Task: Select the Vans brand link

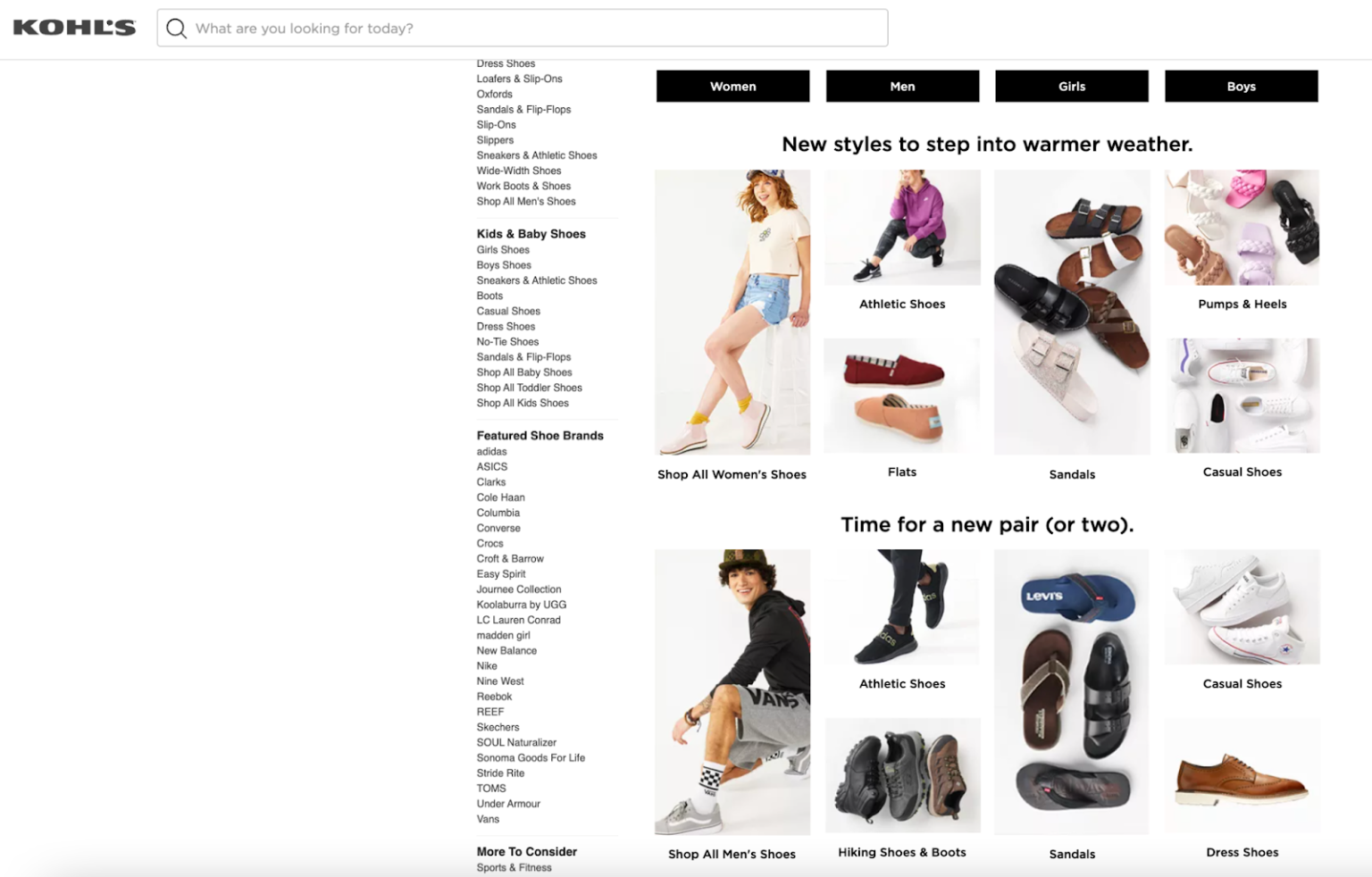Action: (488, 819)
